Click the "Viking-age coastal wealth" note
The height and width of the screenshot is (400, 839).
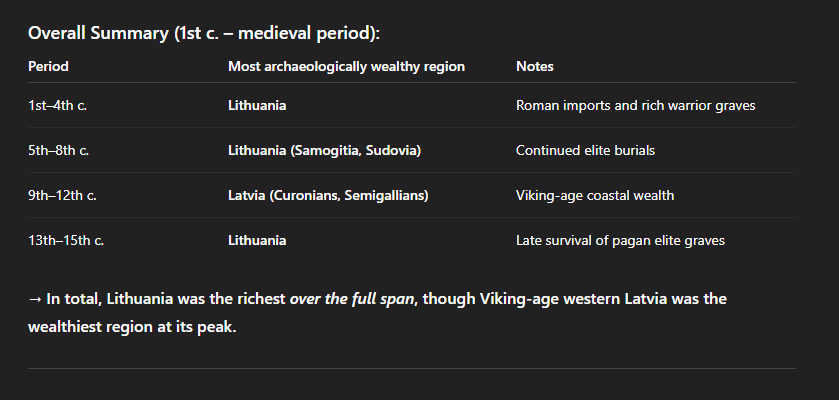coord(594,195)
